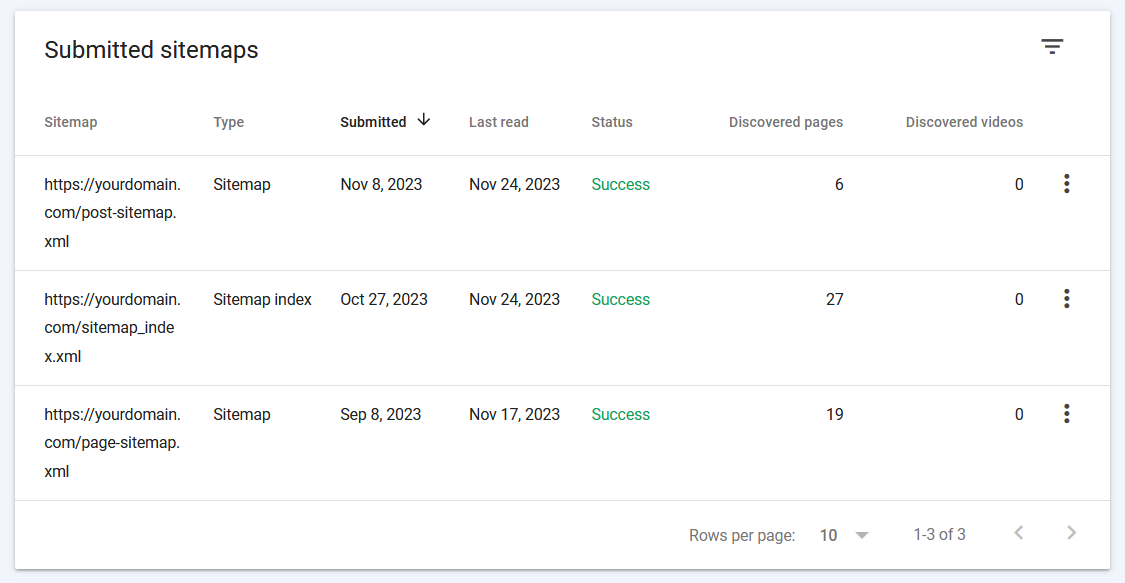Go to previous page using left chevron
1125x583 pixels.
click(x=1019, y=534)
